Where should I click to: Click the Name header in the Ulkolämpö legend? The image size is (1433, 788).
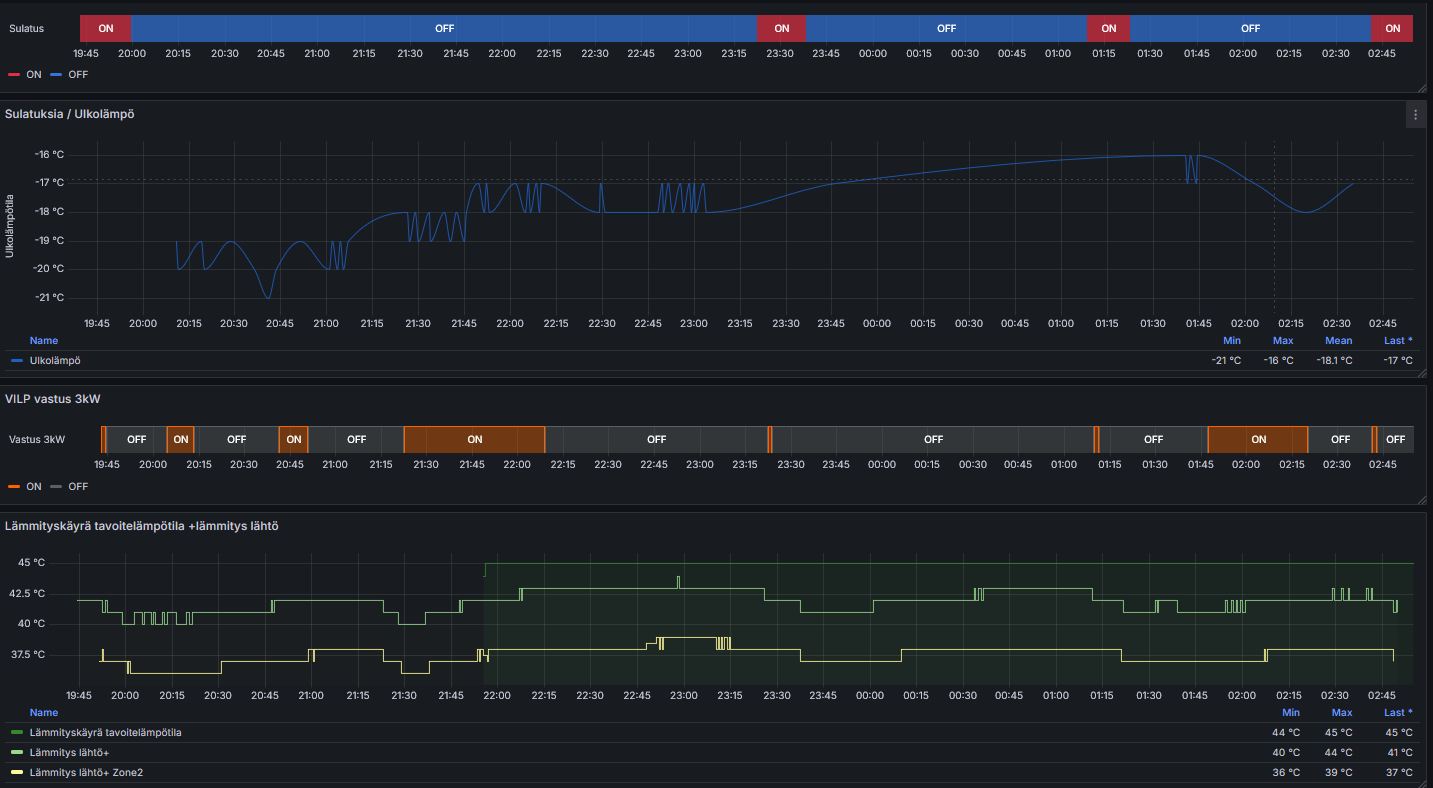click(x=44, y=341)
